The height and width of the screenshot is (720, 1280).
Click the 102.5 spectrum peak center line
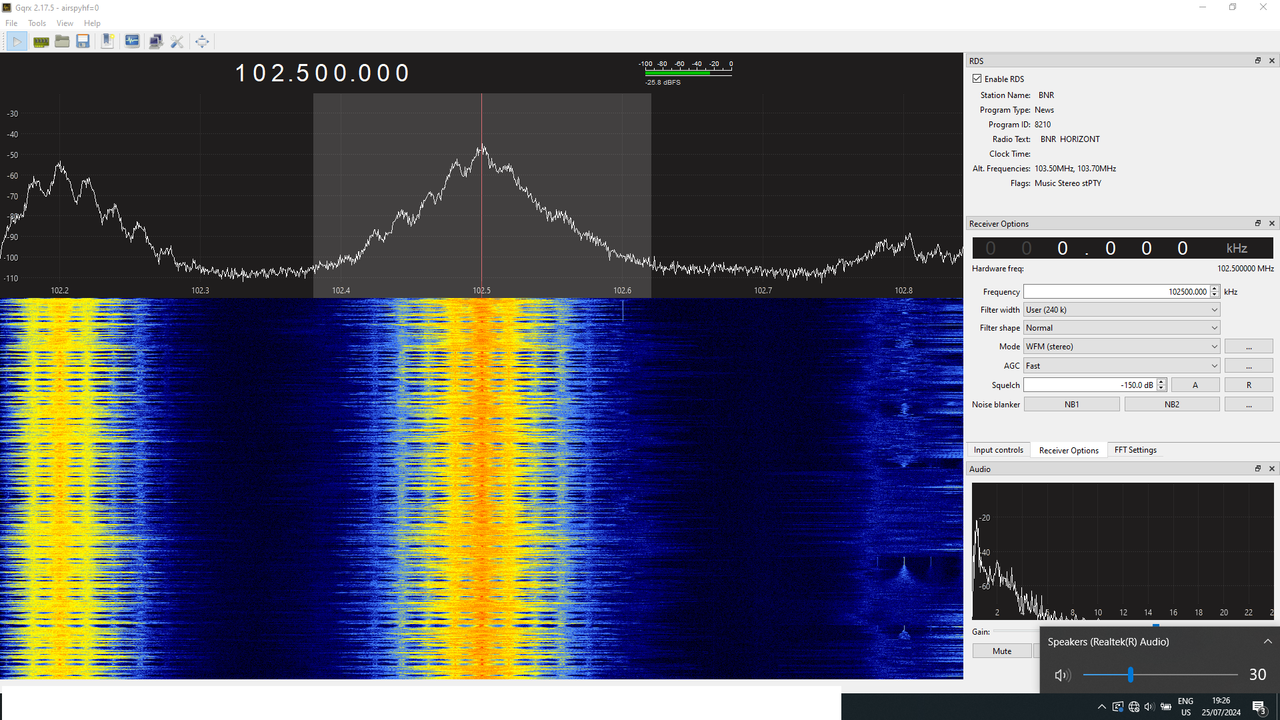click(x=482, y=195)
